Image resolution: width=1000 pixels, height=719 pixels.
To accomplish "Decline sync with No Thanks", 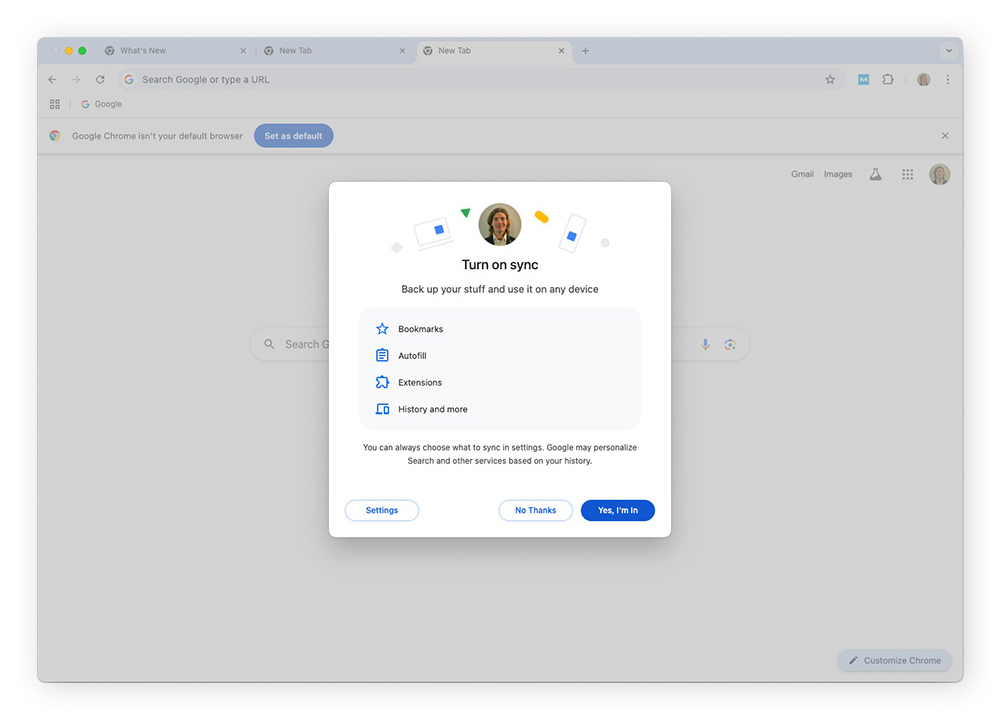I will [536, 510].
